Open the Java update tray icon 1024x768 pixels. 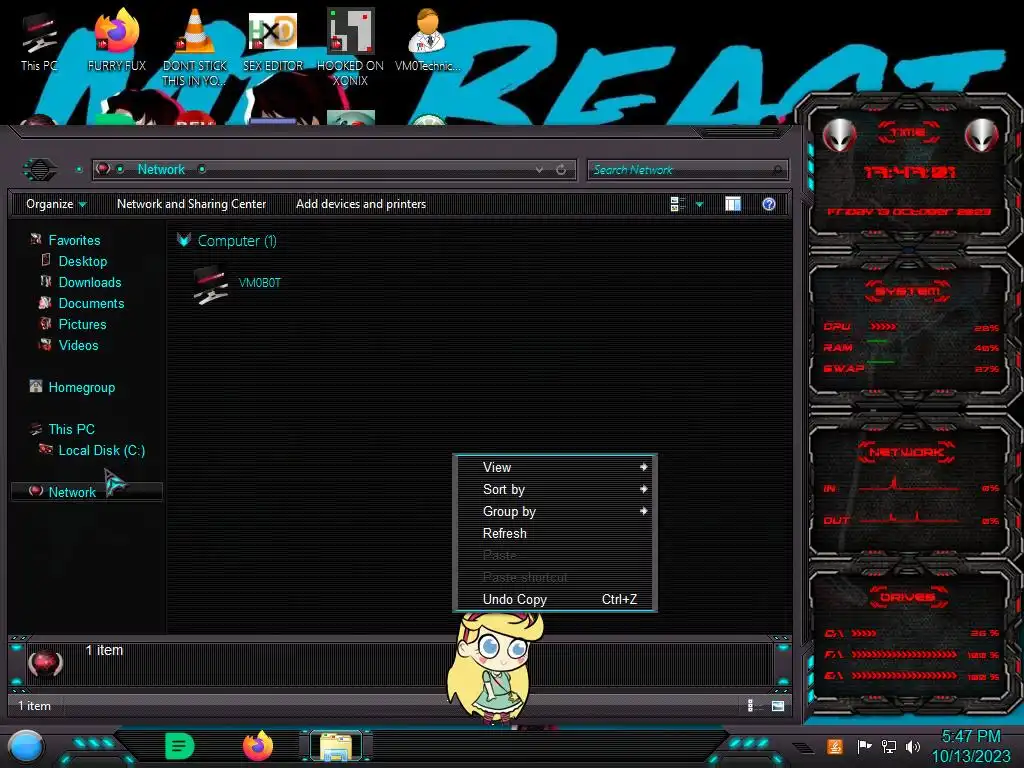point(834,746)
